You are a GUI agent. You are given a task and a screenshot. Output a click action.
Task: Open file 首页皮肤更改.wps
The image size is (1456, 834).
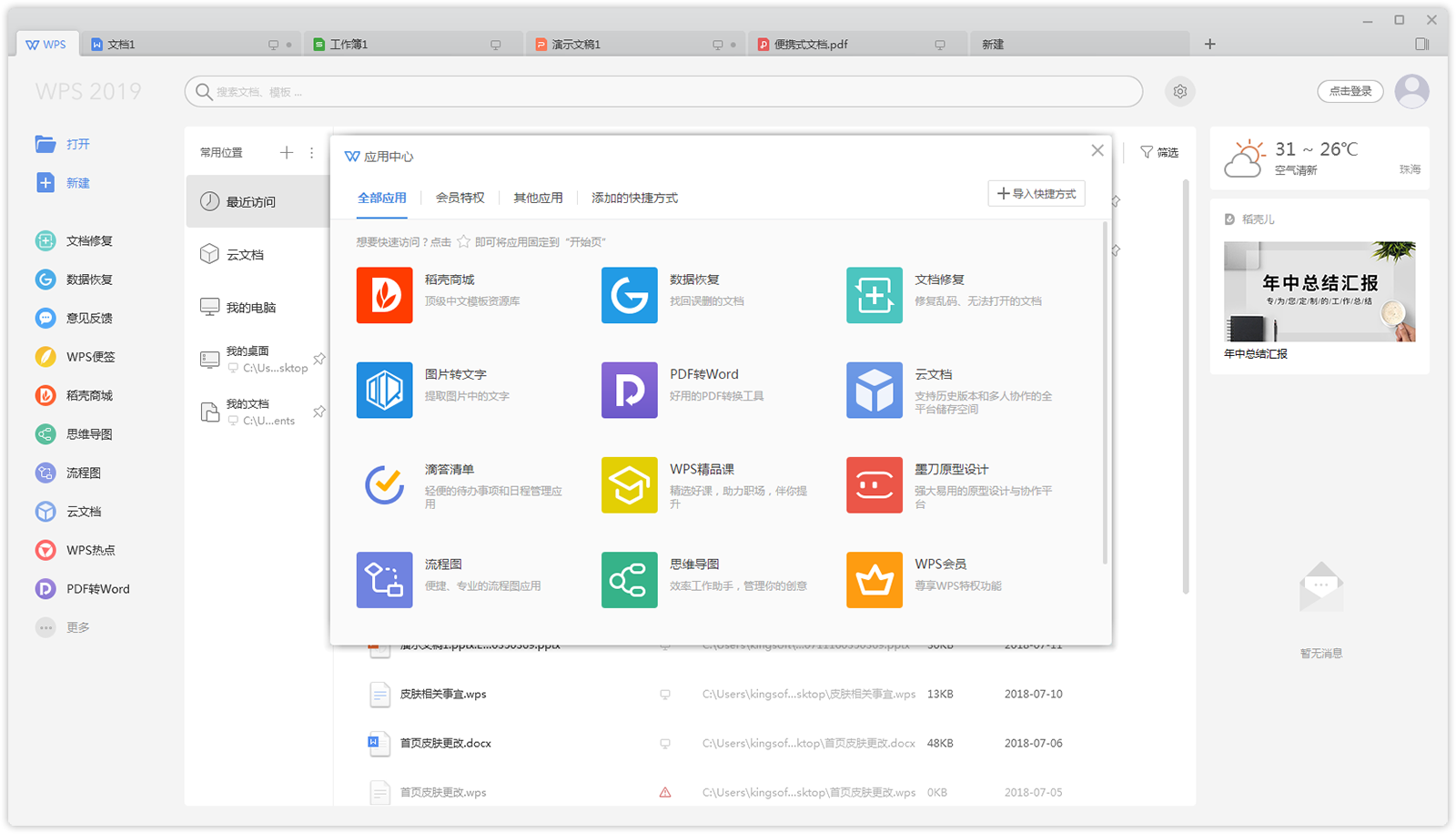pyautogui.click(x=443, y=792)
